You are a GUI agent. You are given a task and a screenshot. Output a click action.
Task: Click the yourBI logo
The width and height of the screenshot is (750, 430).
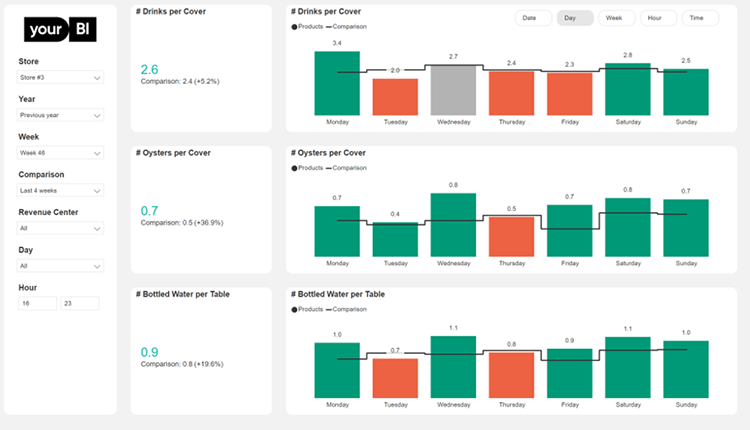coord(58,29)
